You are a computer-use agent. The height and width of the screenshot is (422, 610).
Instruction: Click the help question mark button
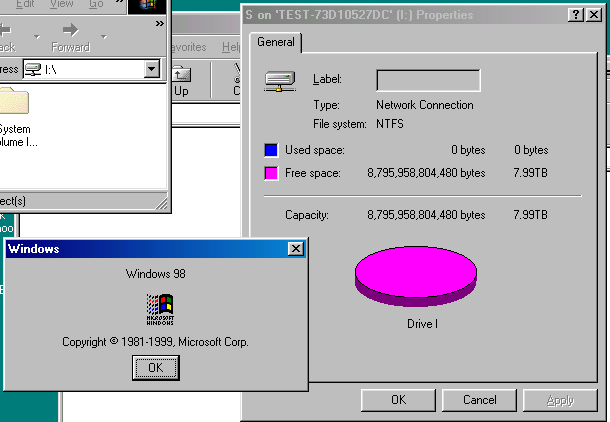[x=576, y=15]
